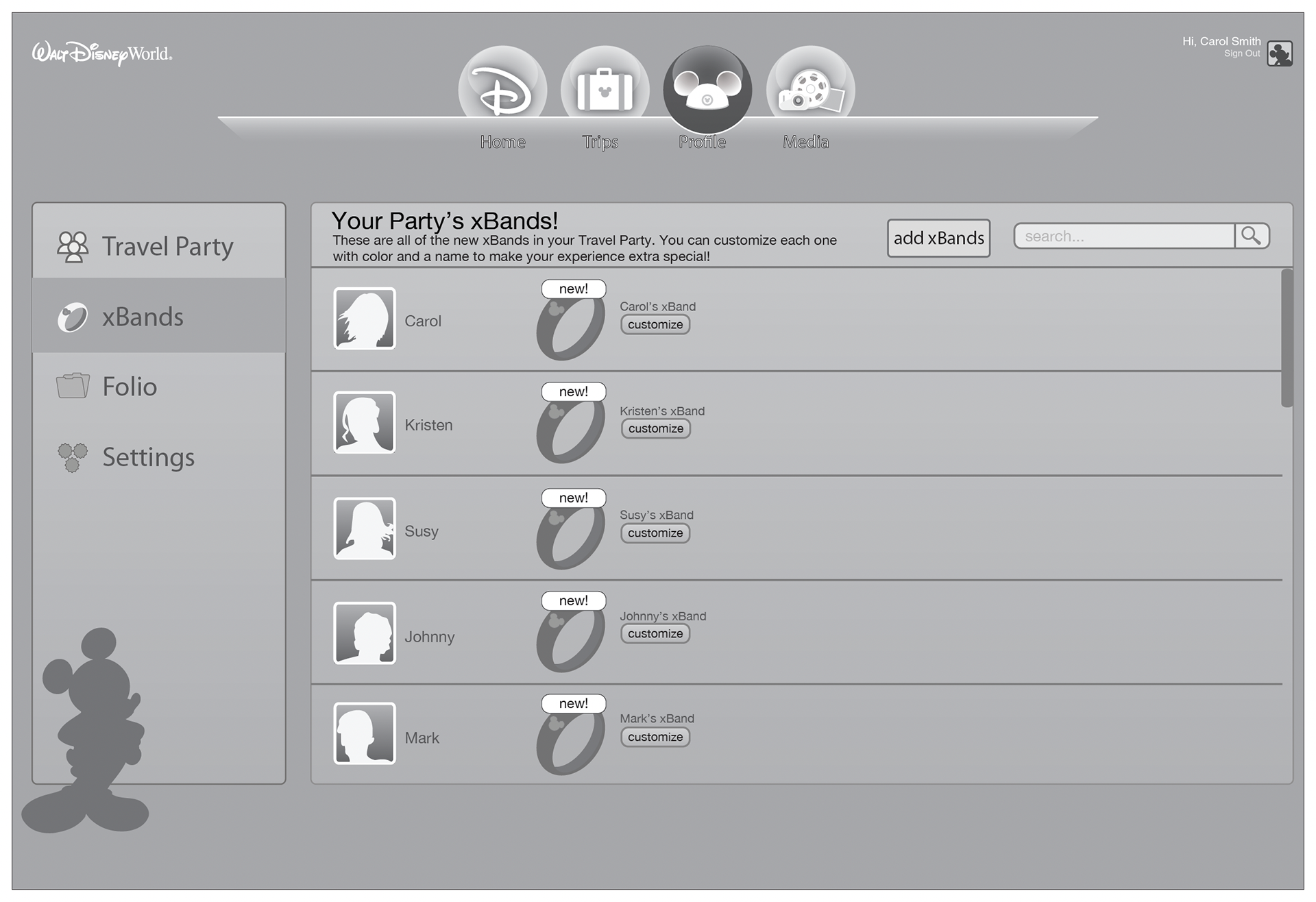Click Susy's profile silhouette thumbnail

(364, 528)
